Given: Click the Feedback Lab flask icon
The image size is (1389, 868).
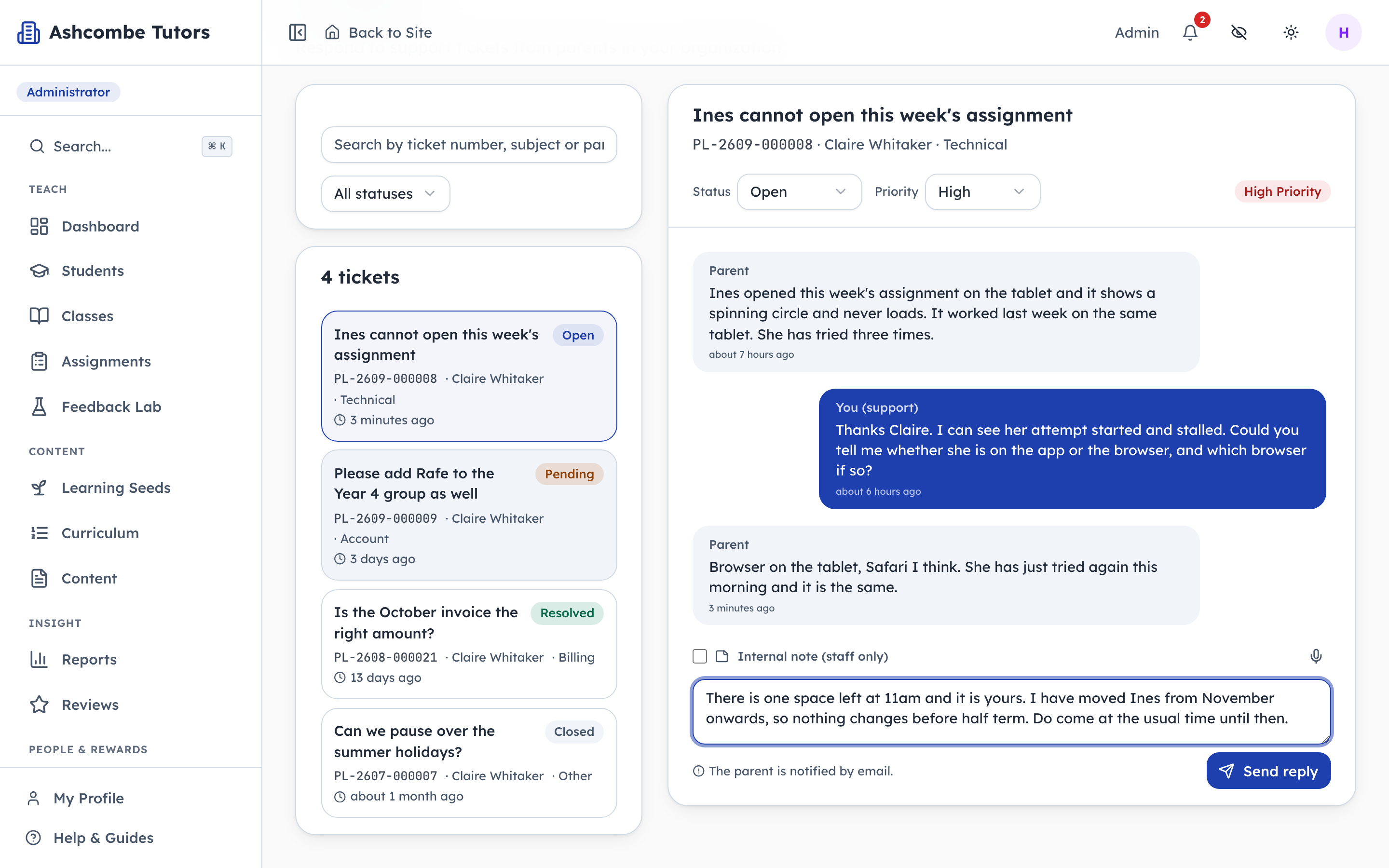Looking at the screenshot, I should click(x=39, y=407).
